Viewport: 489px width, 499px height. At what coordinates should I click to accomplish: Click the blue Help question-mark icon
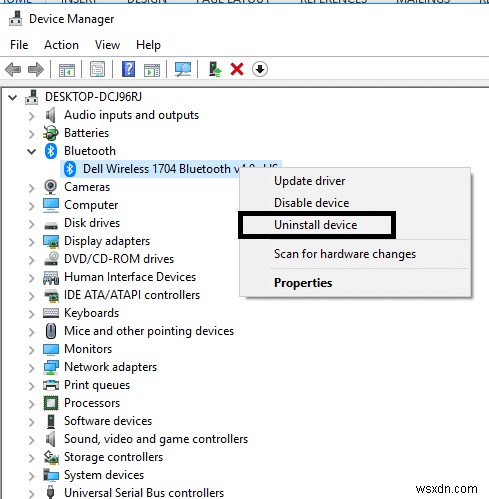[x=128, y=69]
